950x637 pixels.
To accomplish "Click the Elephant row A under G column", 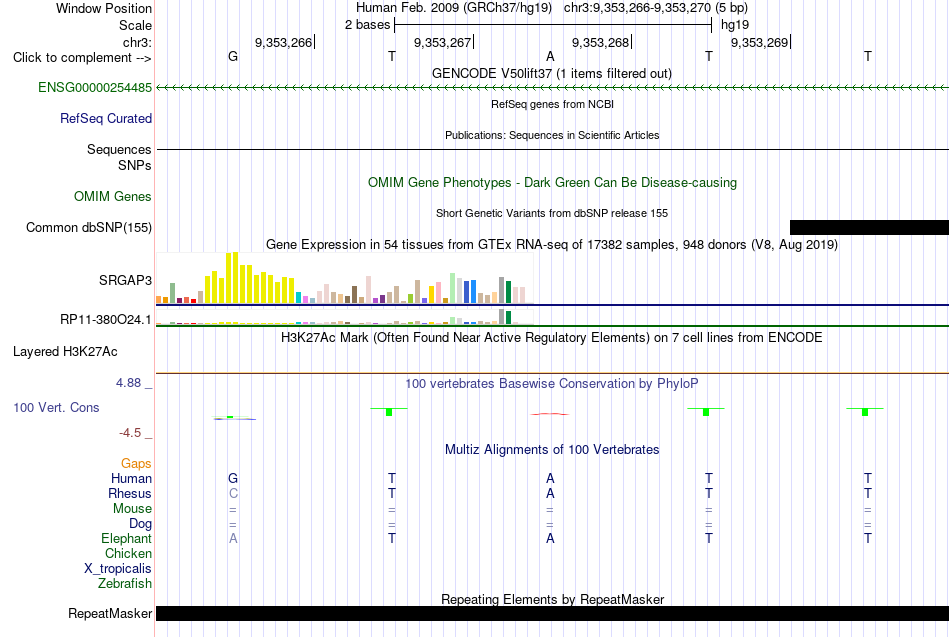I will pos(233,539).
